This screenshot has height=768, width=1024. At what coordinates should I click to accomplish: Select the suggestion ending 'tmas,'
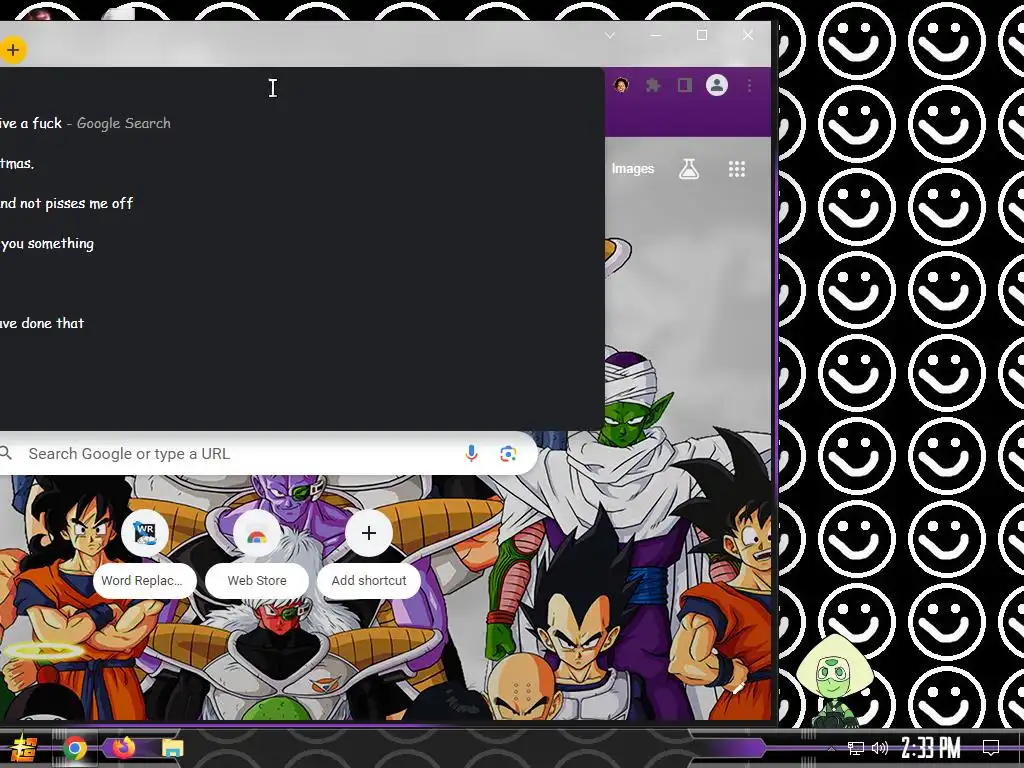click(x=302, y=163)
